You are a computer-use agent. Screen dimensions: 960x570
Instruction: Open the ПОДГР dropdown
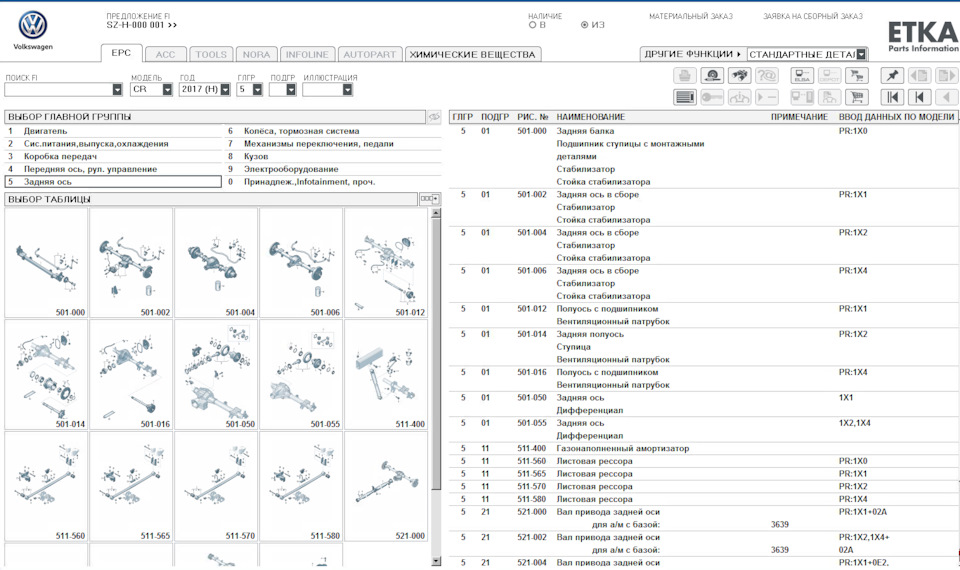click(x=291, y=89)
